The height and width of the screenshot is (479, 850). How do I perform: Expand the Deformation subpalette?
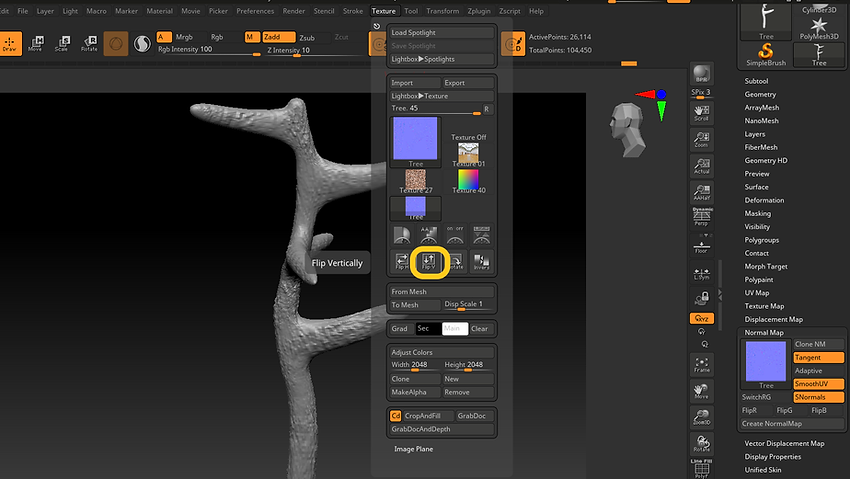coord(764,200)
